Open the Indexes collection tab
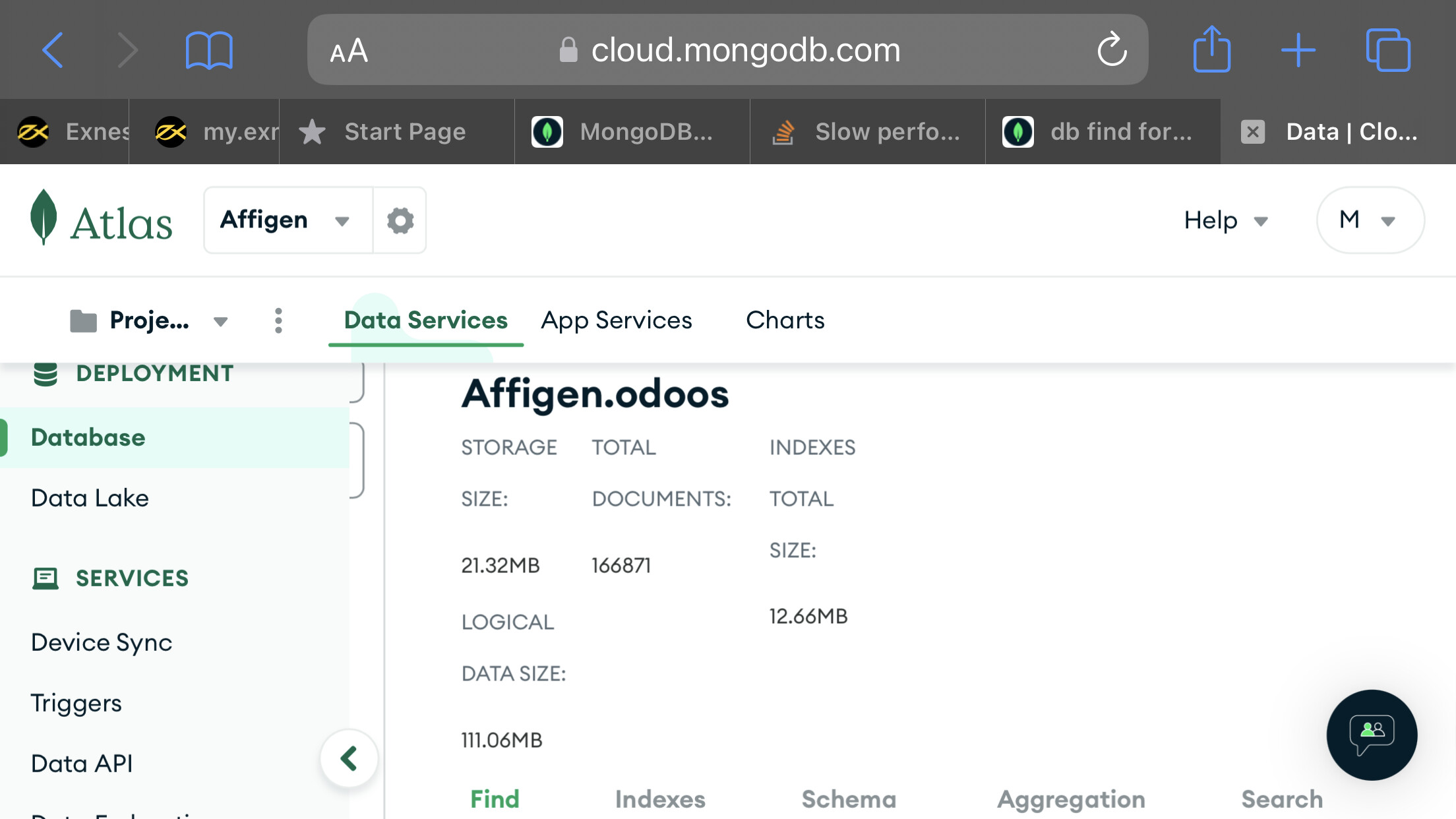 659,799
